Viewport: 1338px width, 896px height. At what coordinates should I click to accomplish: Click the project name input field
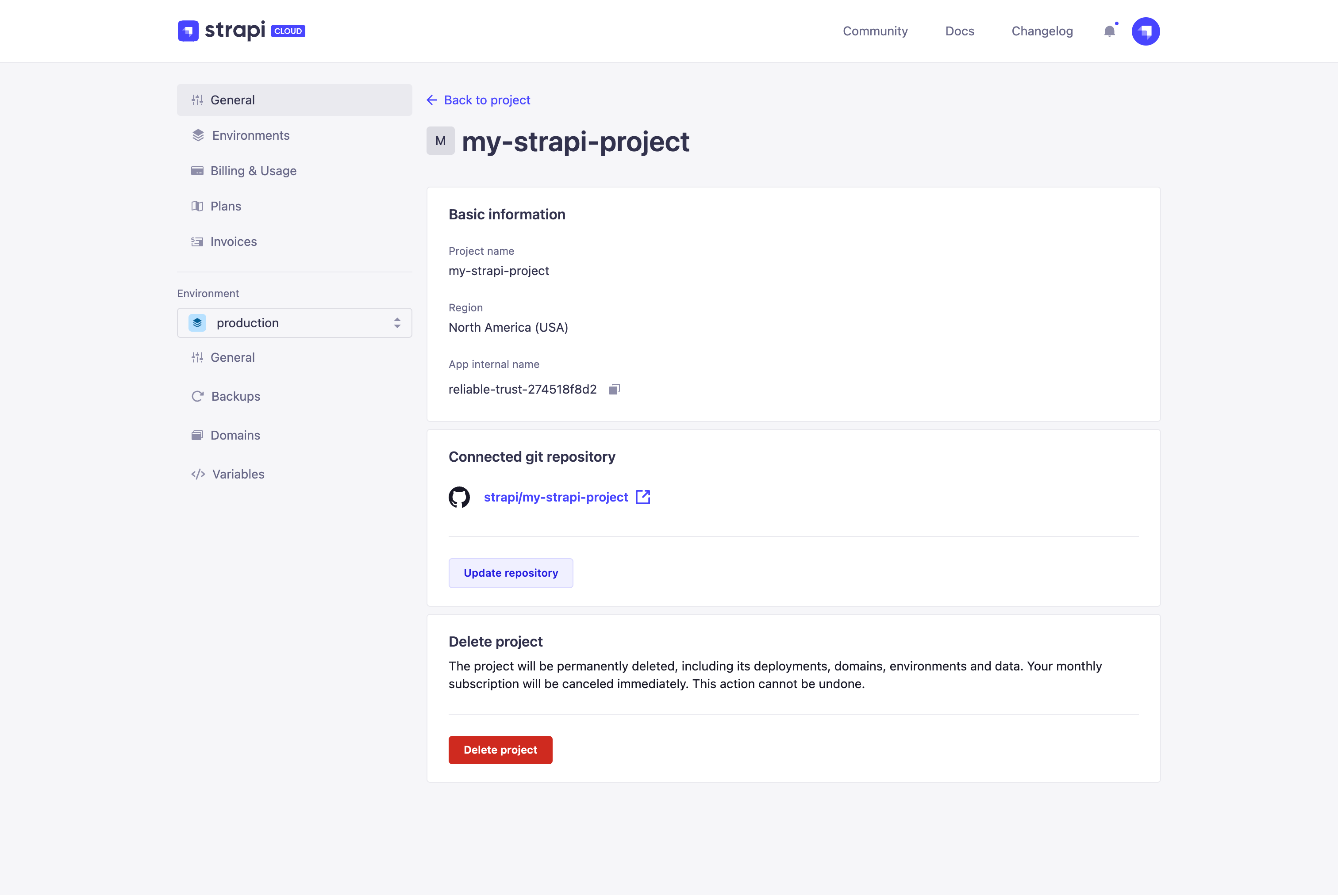click(x=499, y=270)
